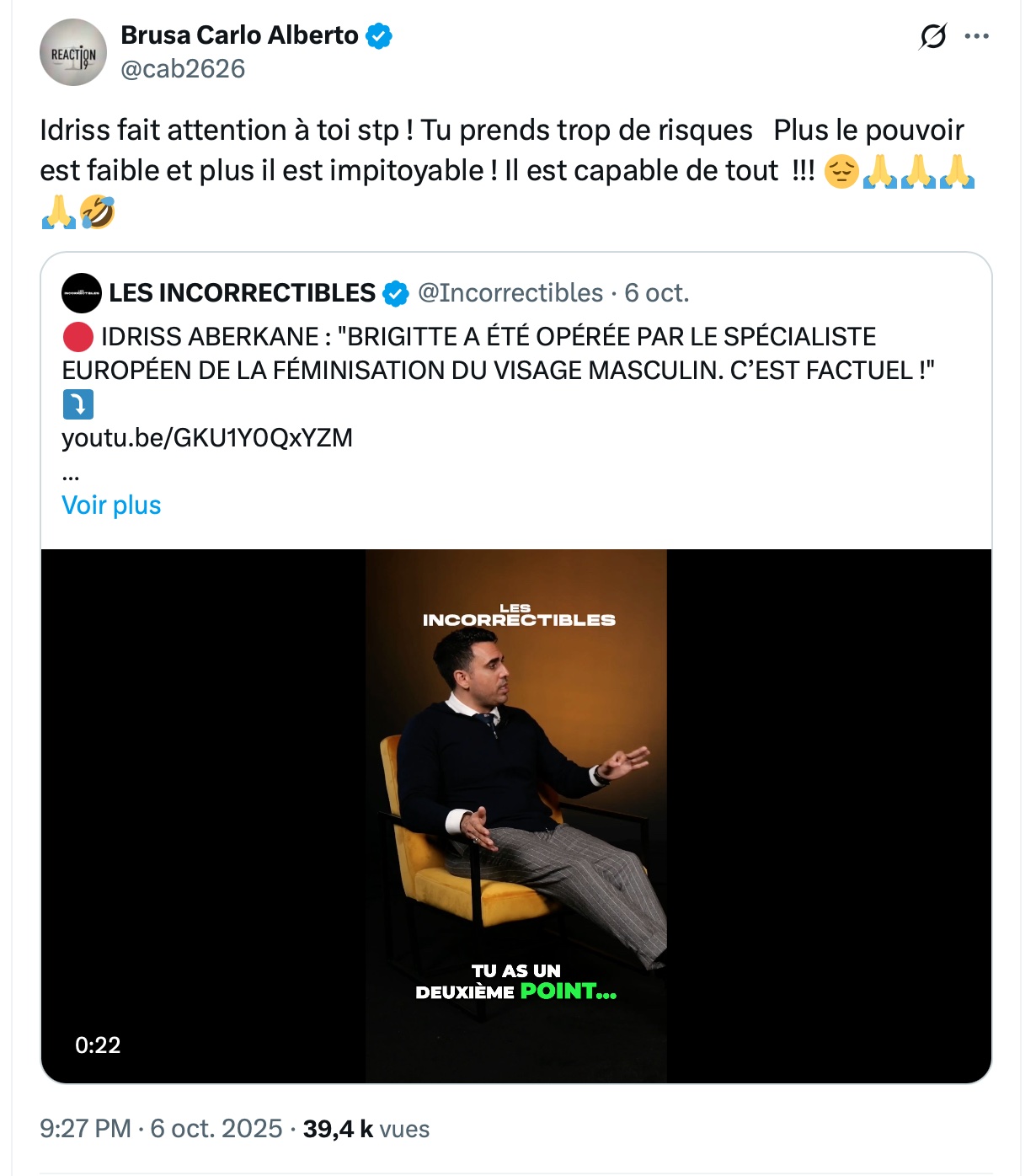Click the quoted post's 6 oct. date
This screenshot has height=1176, width=1036.
[x=657, y=293]
